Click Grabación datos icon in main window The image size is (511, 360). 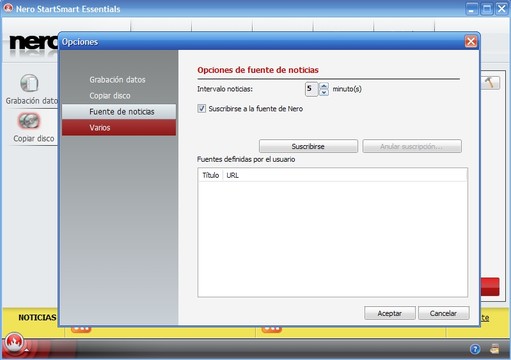point(29,83)
